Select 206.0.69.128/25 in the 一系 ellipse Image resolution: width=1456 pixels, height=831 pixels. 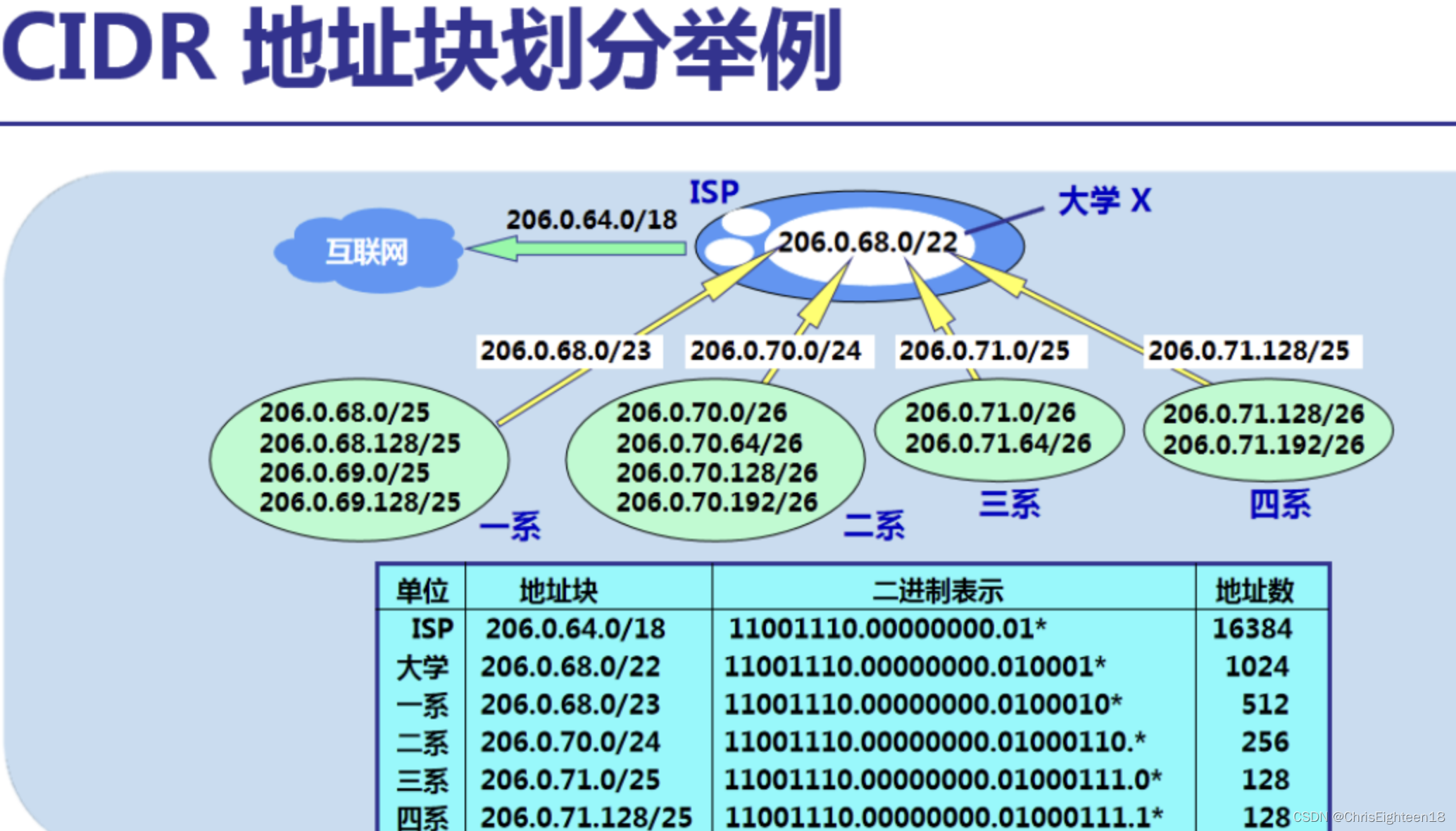click(x=360, y=503)
